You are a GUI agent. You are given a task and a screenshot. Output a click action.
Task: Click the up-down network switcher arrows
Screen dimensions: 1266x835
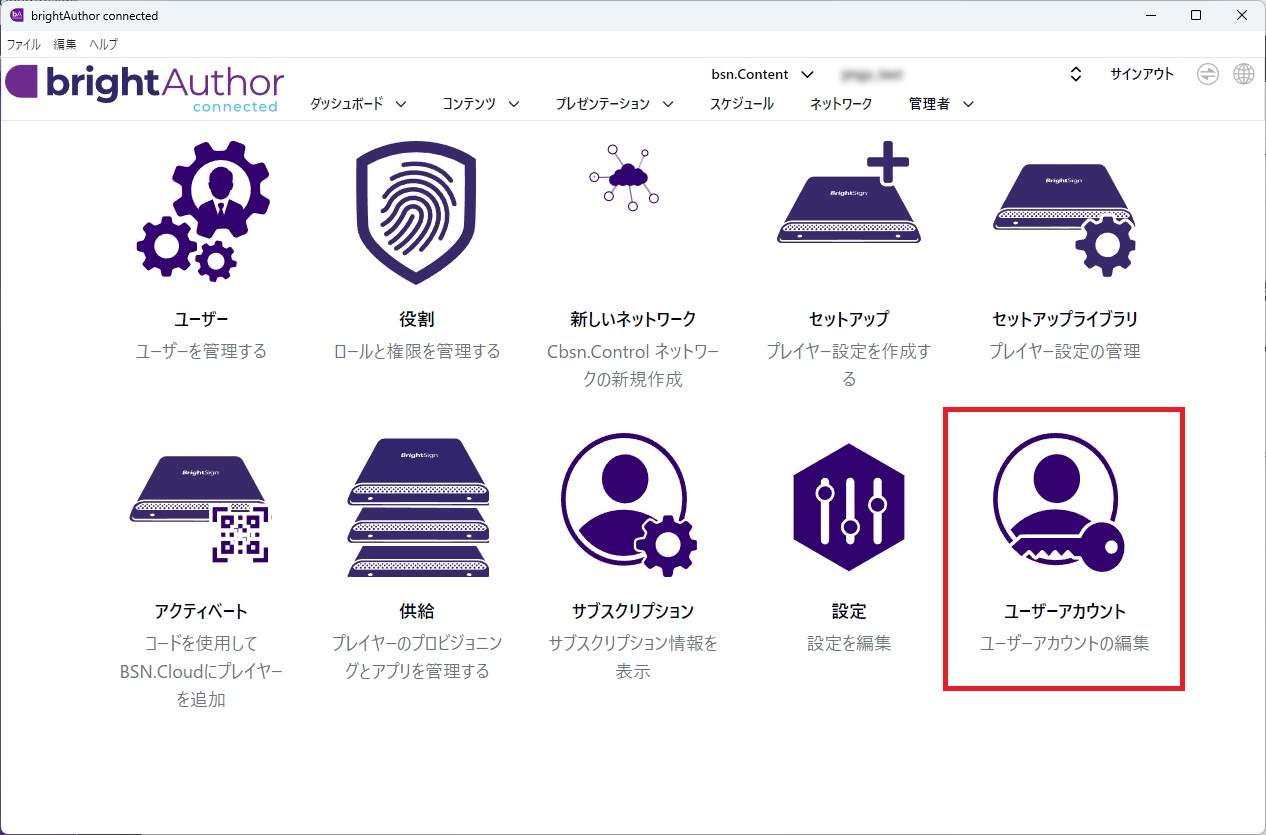(1076, 74)
